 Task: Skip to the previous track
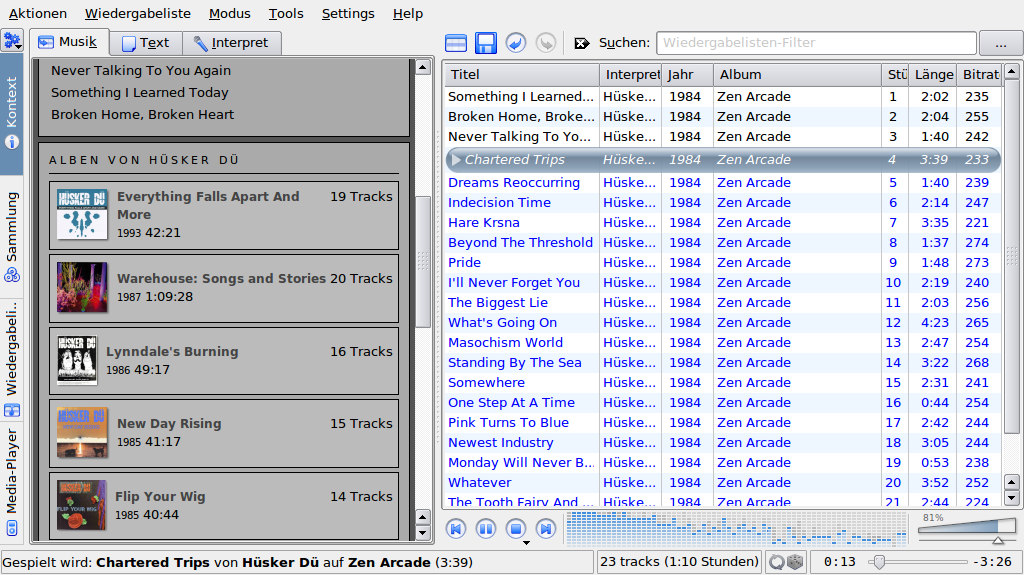tap(456, 528)
